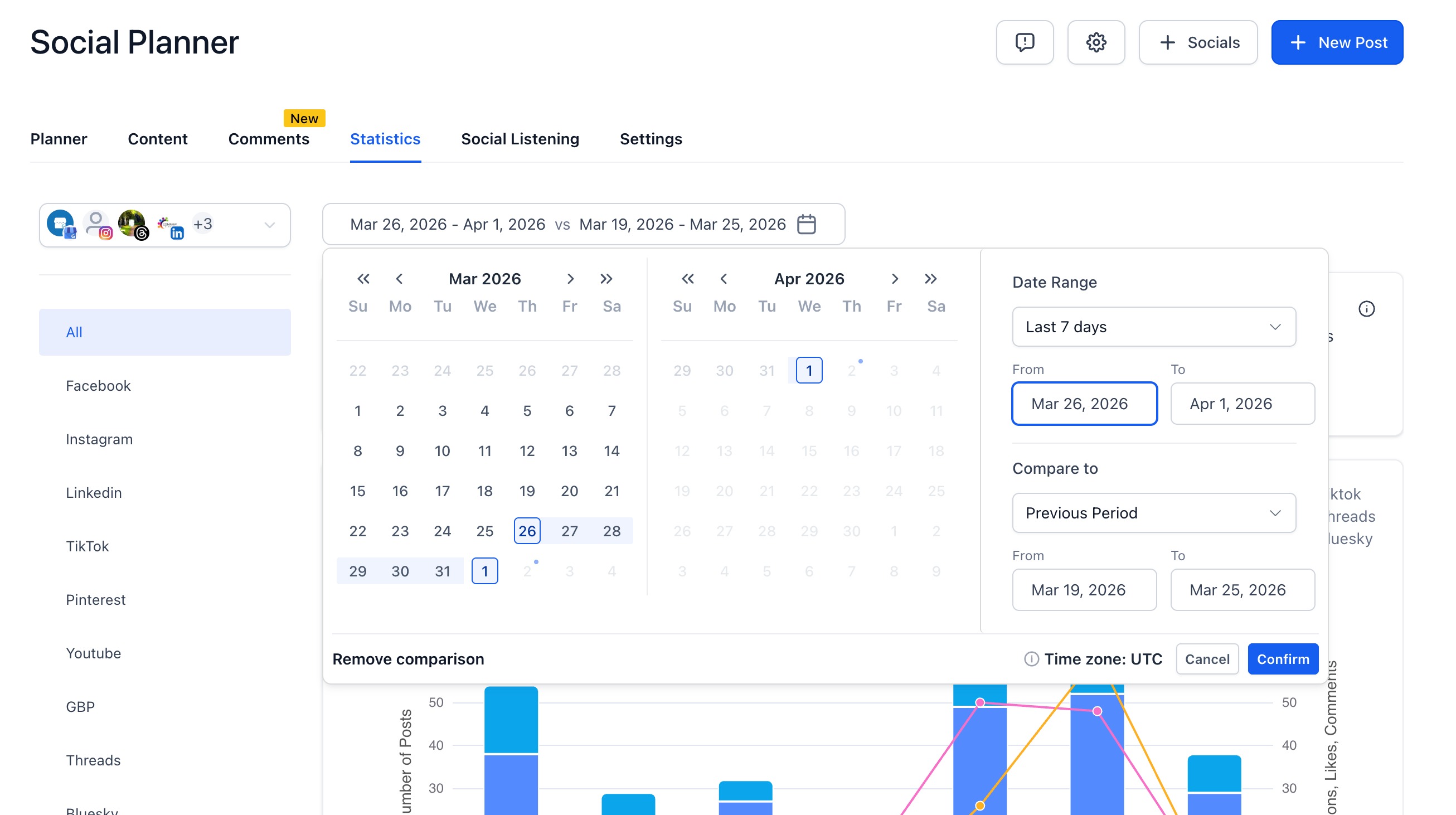
Task: Expand the social accounts selector dropdown
Action: (270, 225)
